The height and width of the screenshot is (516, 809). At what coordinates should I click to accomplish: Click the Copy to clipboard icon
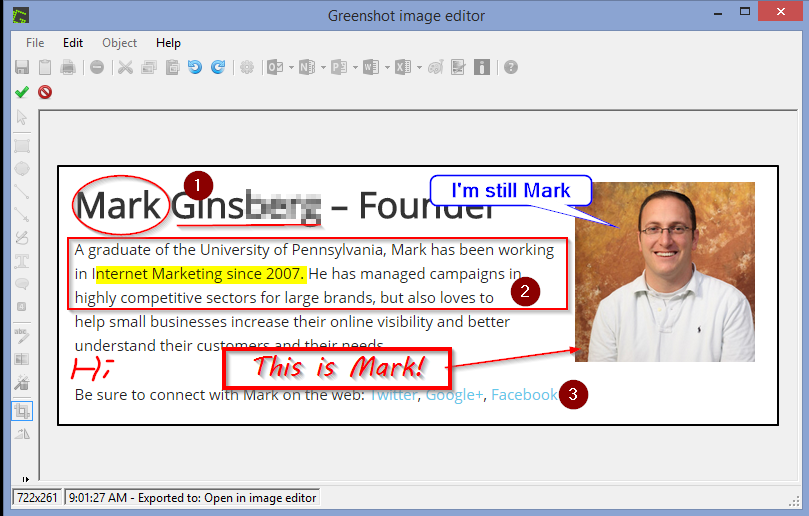click(45, 67)
